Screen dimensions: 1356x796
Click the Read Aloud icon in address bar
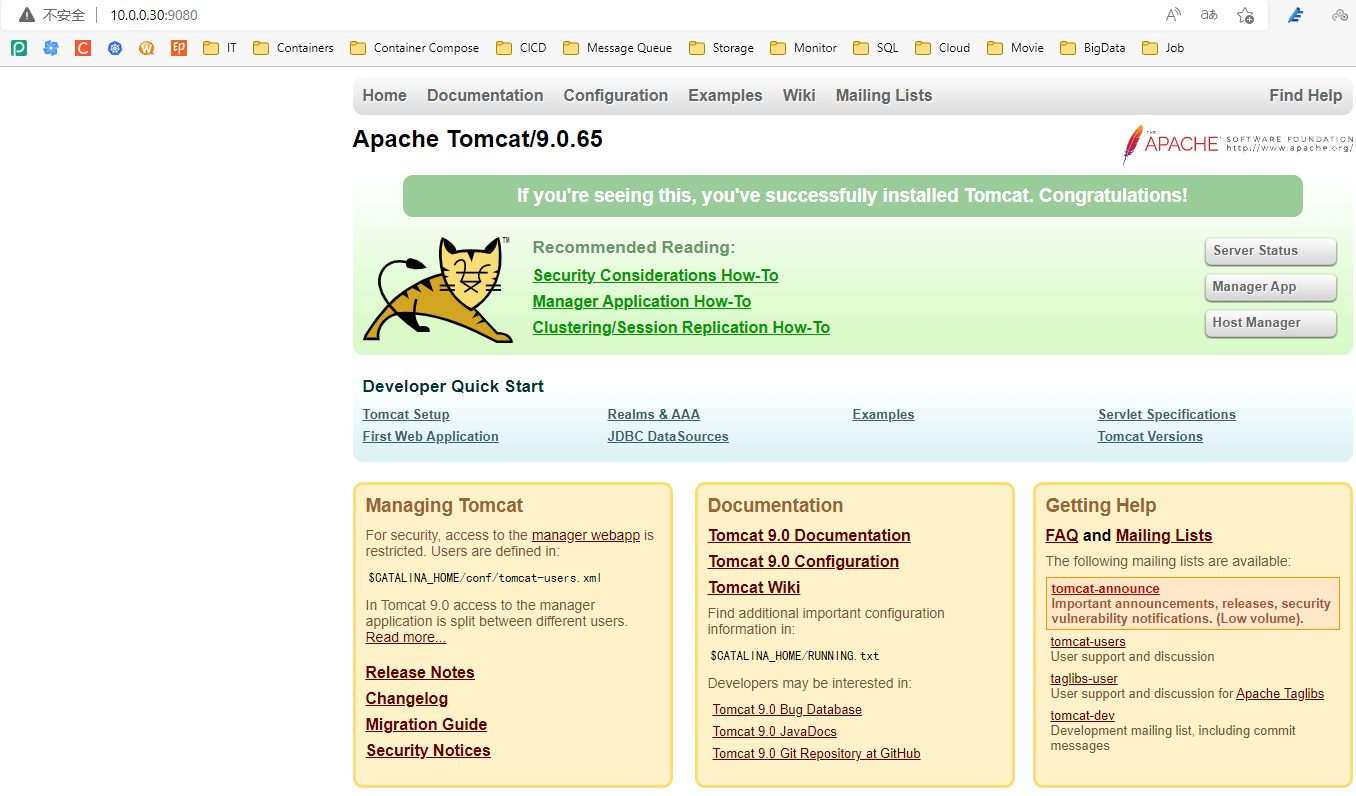click(1174, 15)
